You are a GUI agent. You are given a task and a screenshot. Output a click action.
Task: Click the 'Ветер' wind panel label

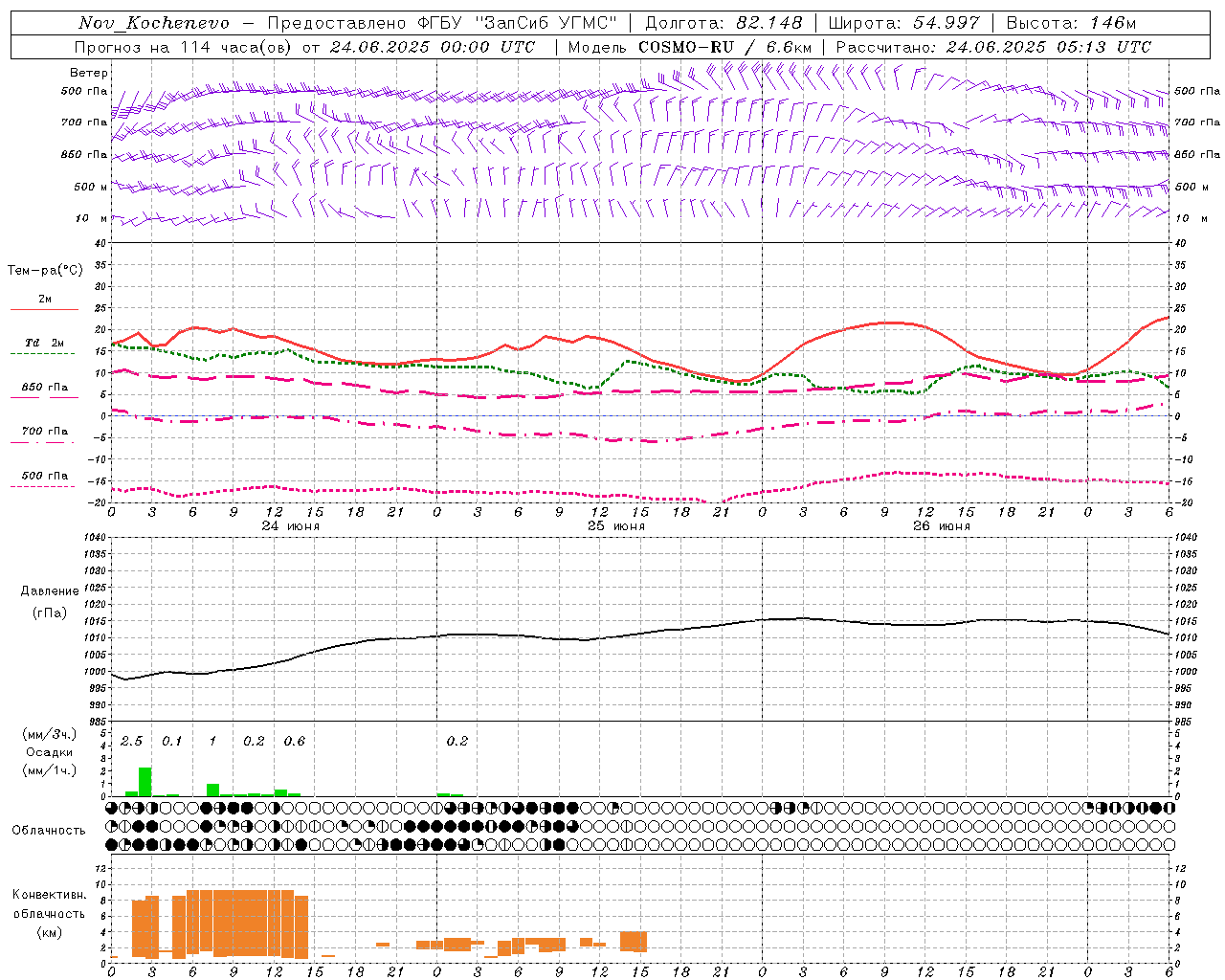click(x=89, y=73)
